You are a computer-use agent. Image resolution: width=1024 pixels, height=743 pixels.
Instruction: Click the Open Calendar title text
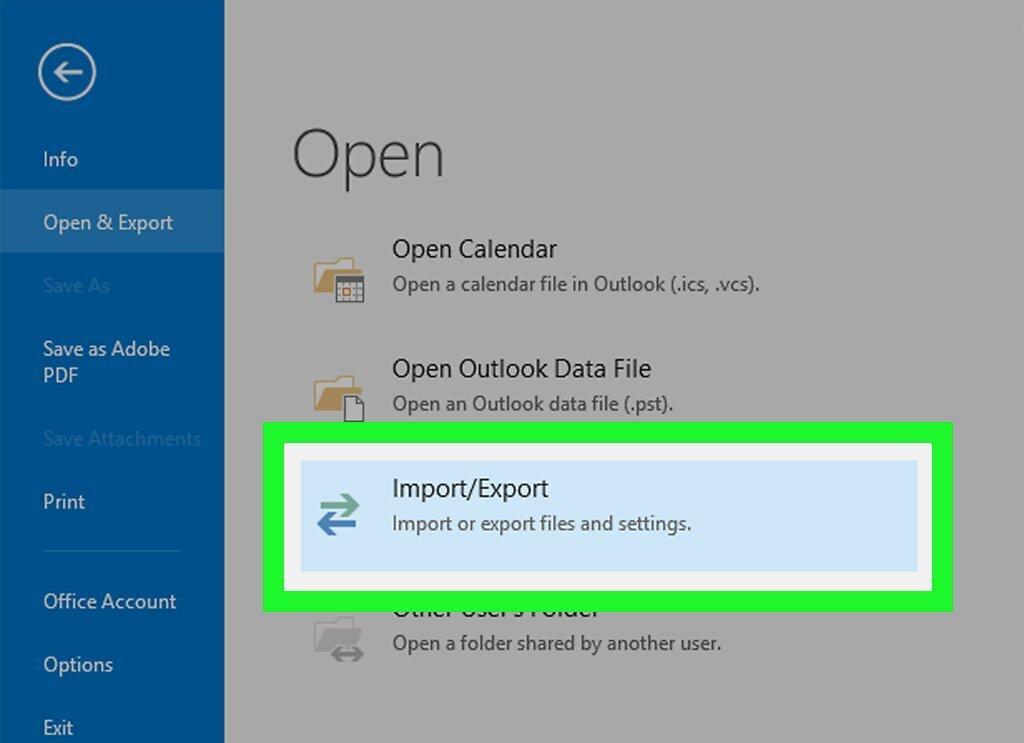(x=474, y=249)
